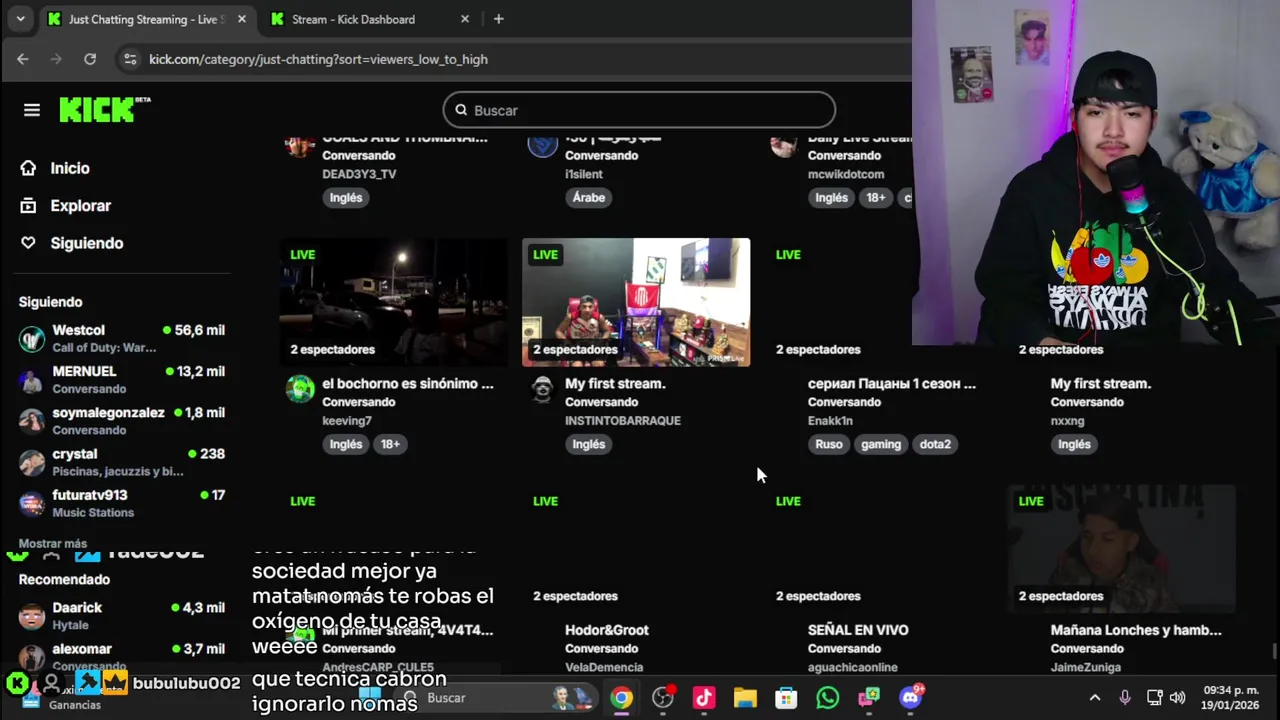The image size is (1280, 720).
Task: Open keeving7 night street stream thumbnail
Action: click(393, 302)
